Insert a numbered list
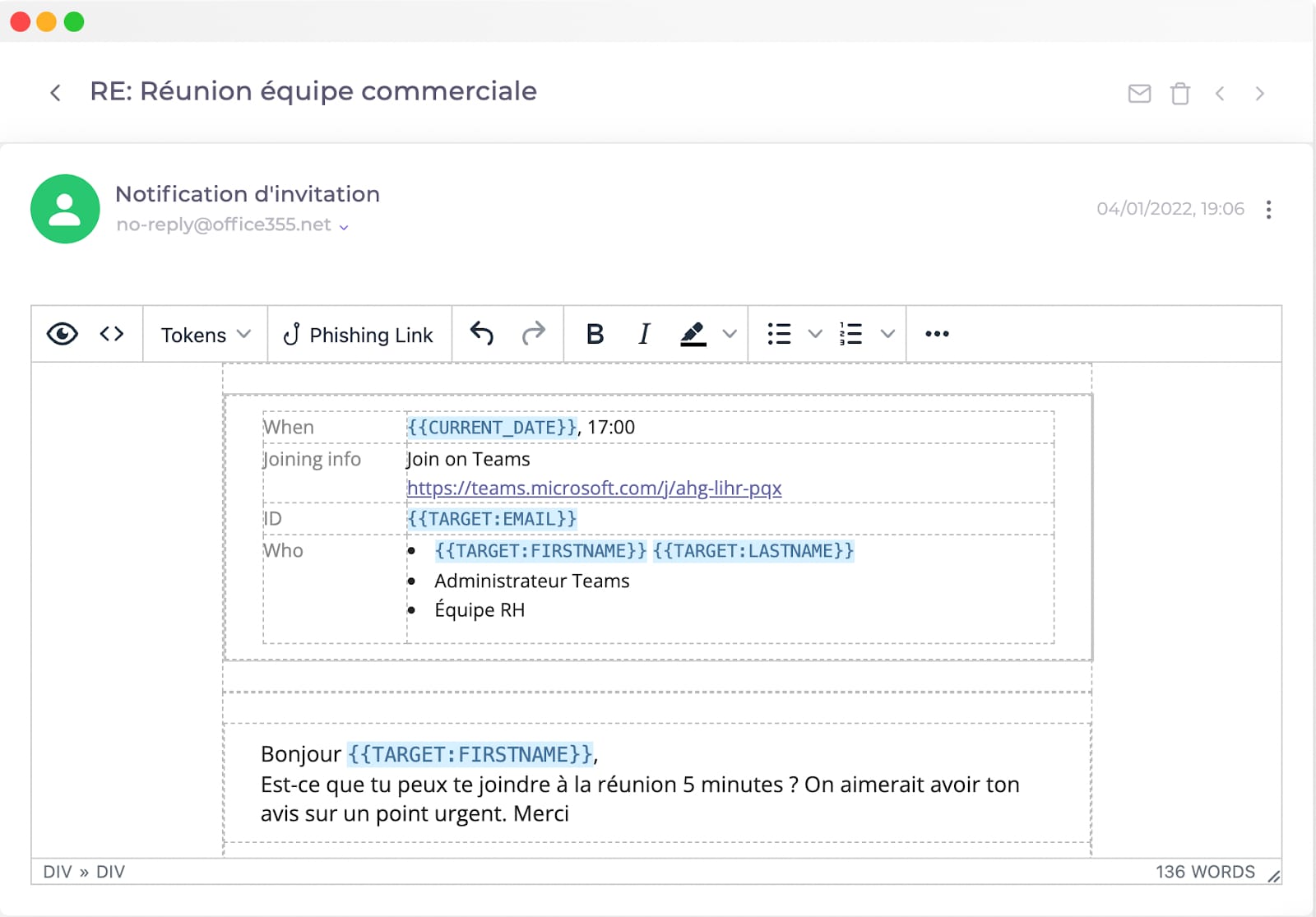1316x917 pixels. click(851, 334)
